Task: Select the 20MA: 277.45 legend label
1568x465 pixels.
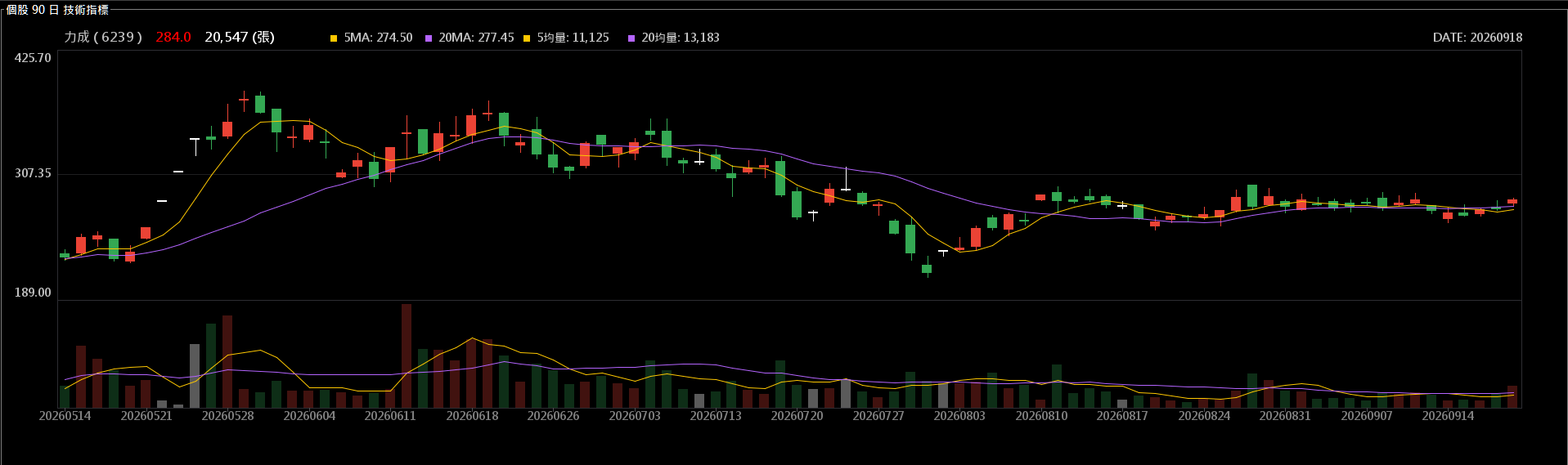Action: tap(476, 38)
